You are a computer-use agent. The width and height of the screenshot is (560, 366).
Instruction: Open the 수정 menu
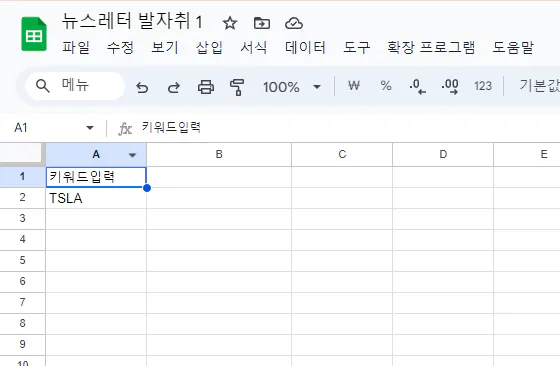point(120,47)
